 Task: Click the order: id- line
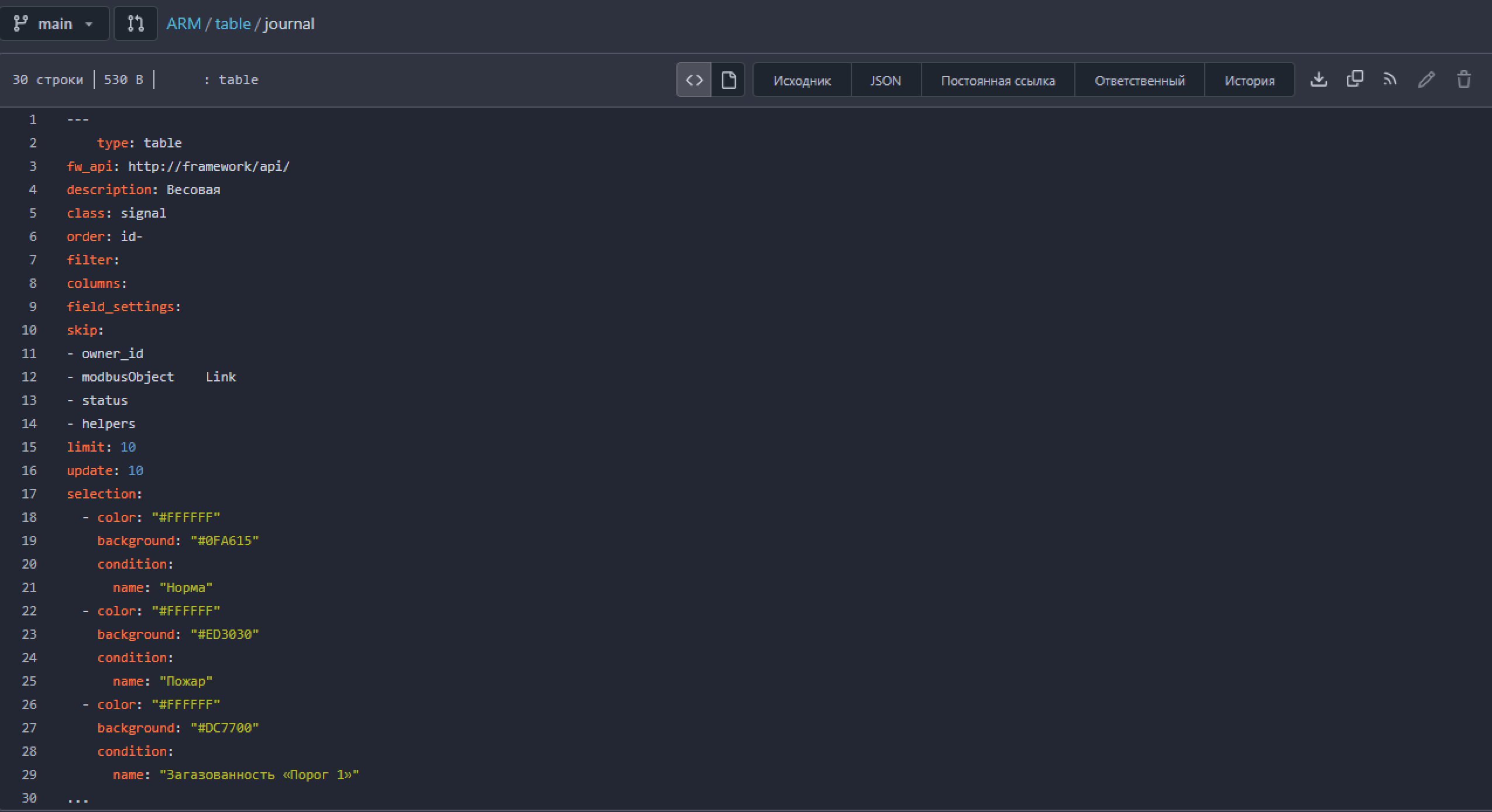click(105, 236)
